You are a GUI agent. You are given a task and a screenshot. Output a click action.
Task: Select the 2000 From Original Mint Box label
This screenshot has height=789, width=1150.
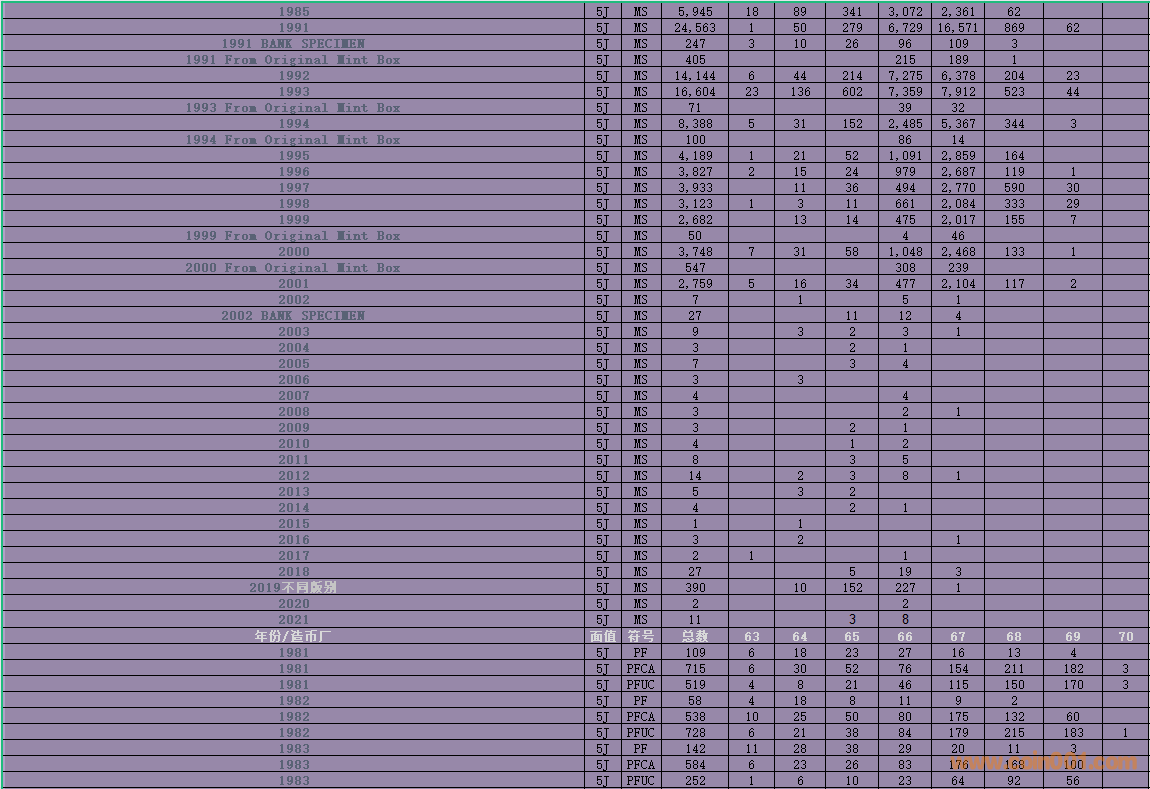pos(293,268)
